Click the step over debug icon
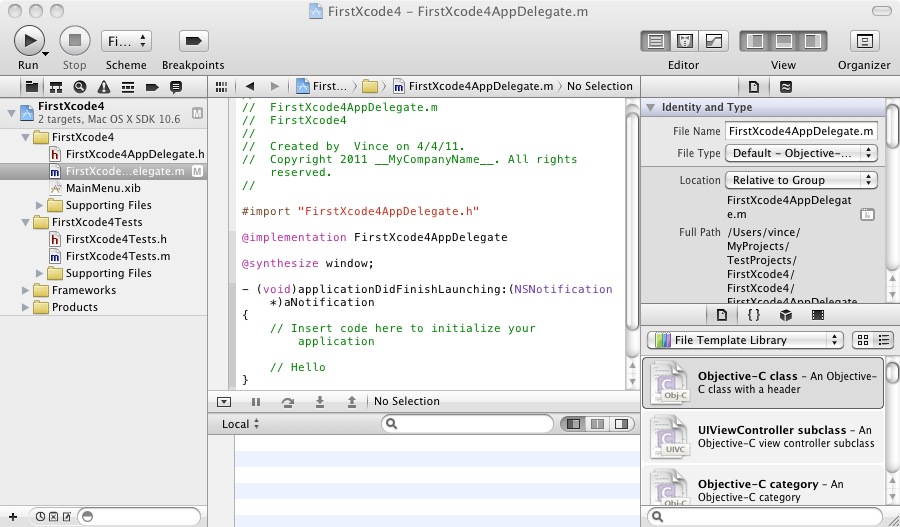The width and height of the screenshot is (900, 527). 287,402
